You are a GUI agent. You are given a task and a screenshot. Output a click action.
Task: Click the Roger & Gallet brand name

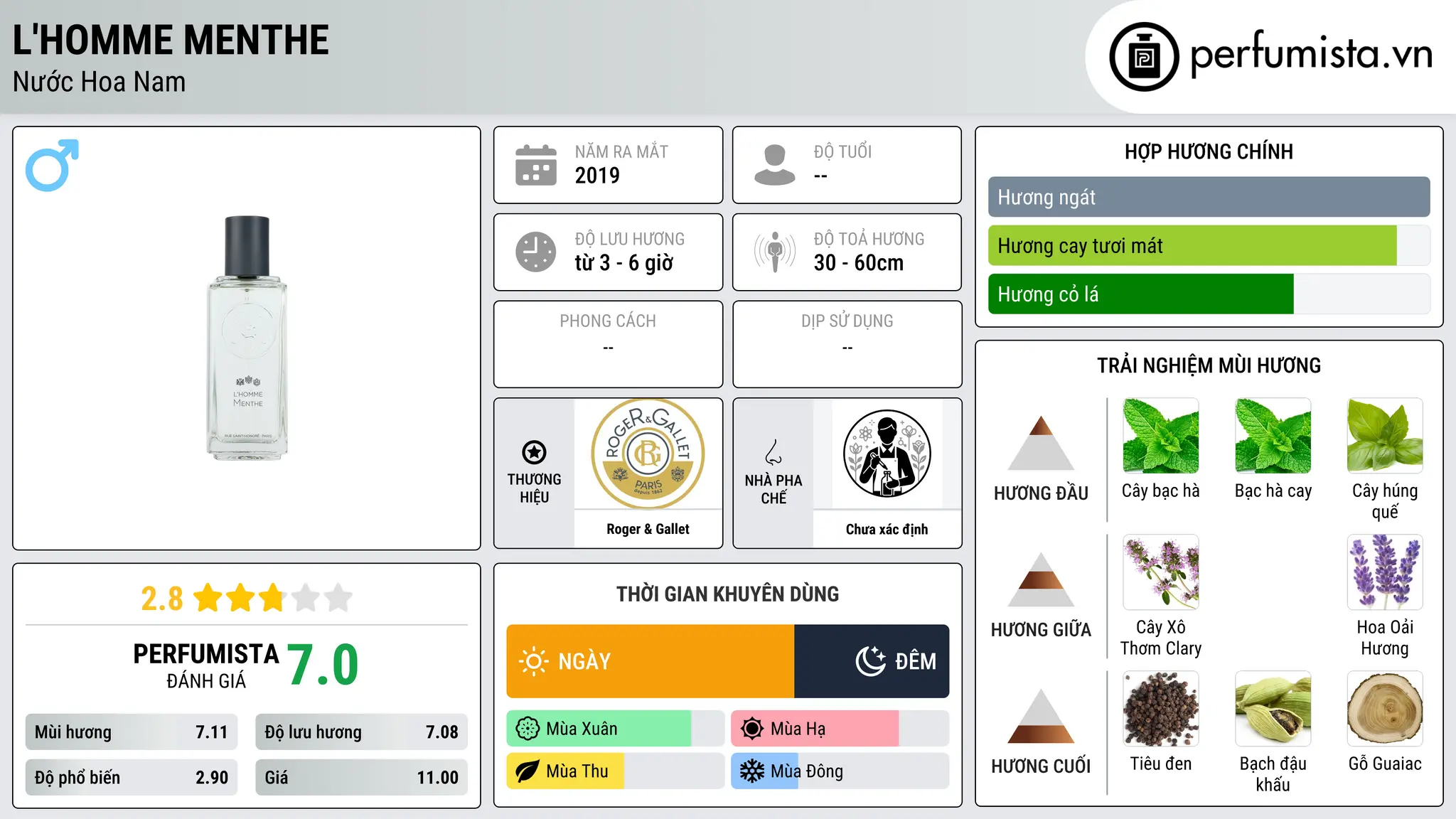[x=648, y=529]
